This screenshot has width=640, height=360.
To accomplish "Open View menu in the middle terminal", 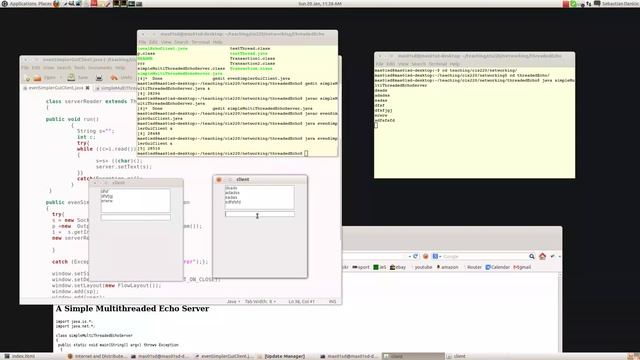I will coord(166,42).
